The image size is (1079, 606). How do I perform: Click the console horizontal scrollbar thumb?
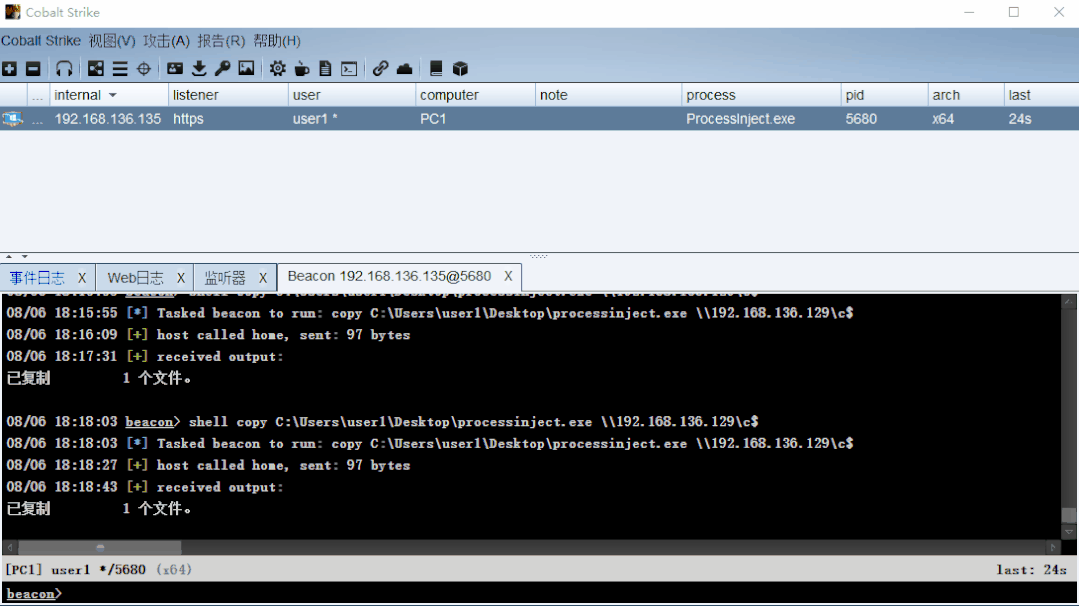pos(100,548)
